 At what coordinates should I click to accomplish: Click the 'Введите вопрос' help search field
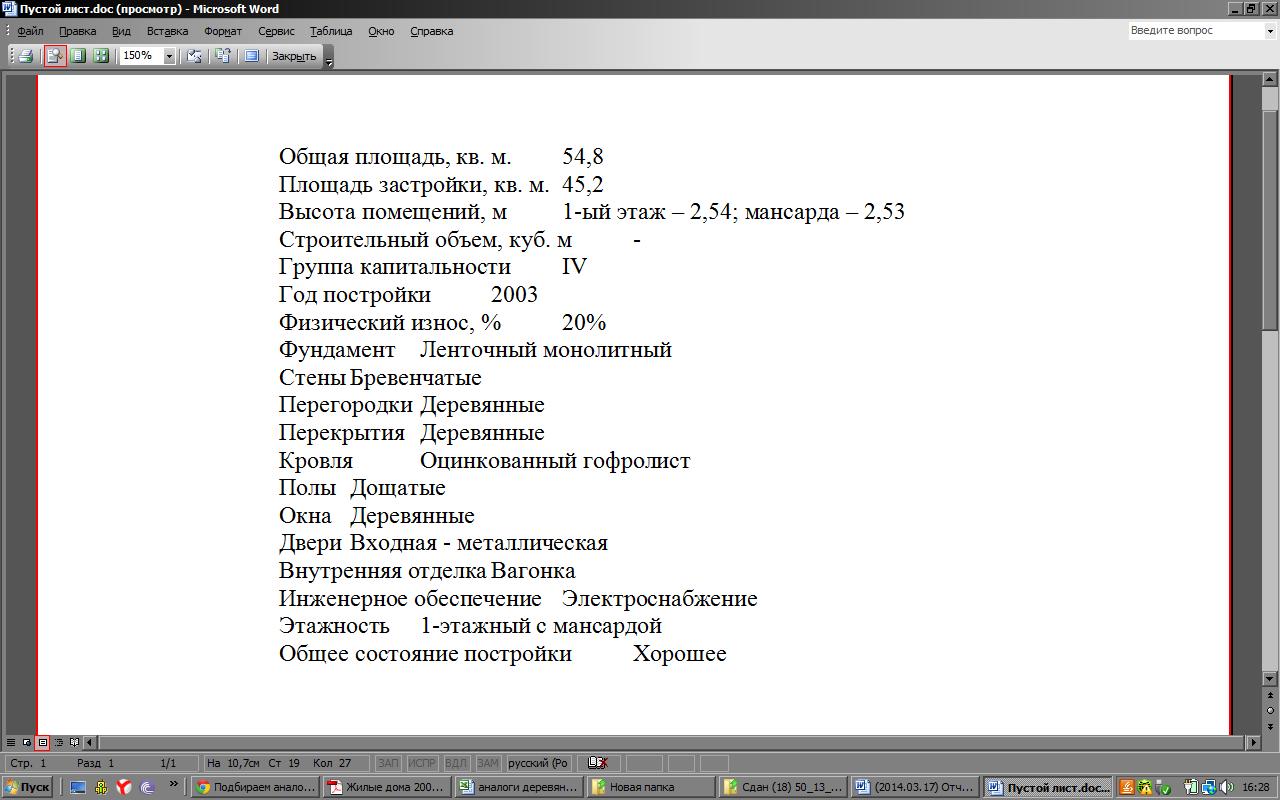tap(1195, 31)
